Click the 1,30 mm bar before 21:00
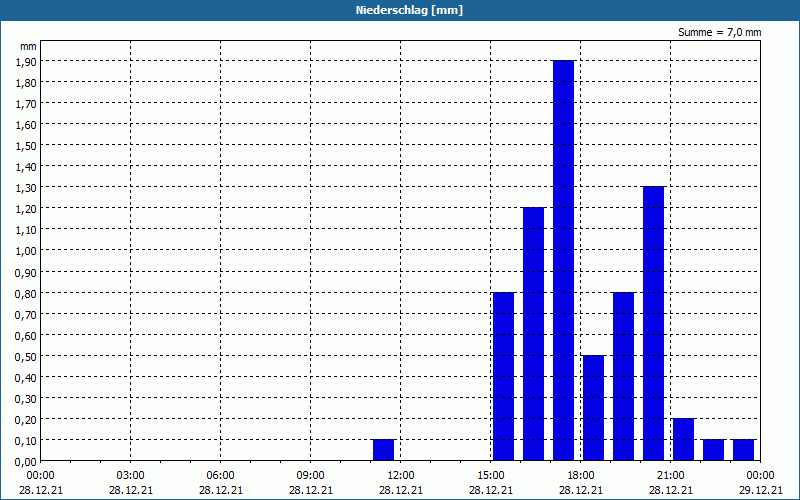This screenshot has width=800, height=500. pyautogui.click(x=654, y=323)
